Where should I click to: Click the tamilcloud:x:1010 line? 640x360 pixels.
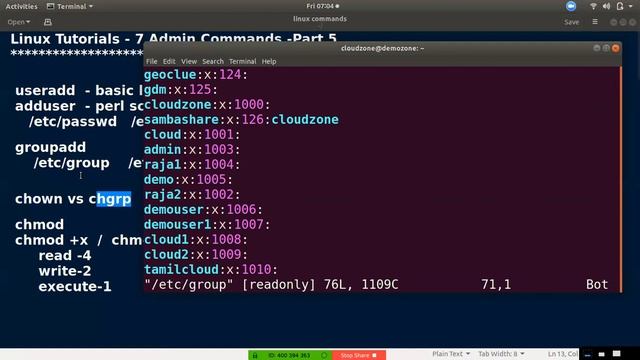pos(211,269)
